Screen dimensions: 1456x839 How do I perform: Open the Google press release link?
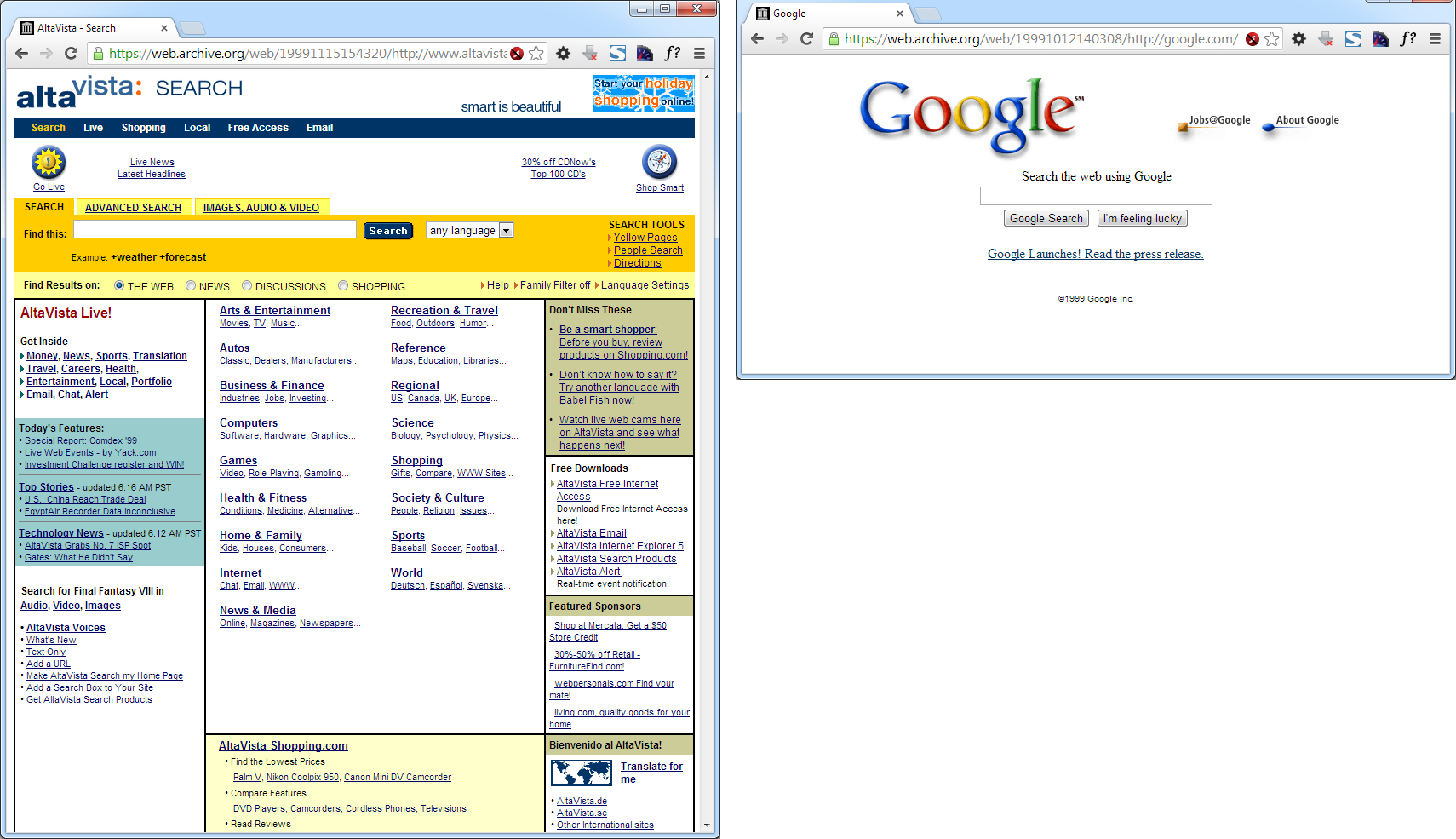(1095, 254)
